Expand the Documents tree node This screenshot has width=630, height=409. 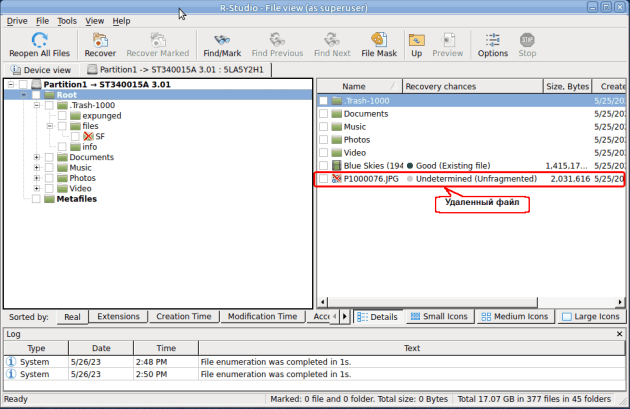37,157
